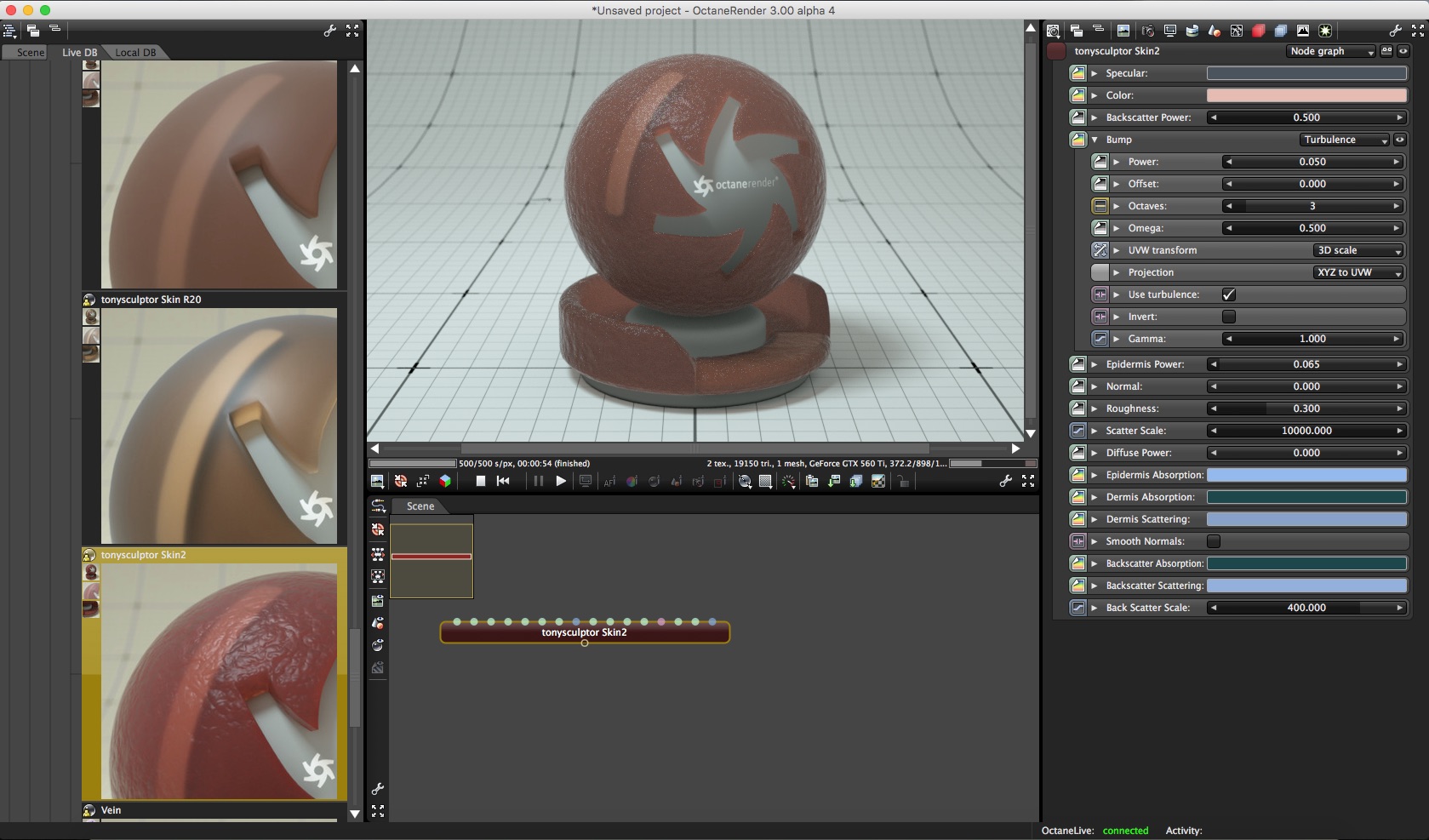Click the Vein material label
Viewport: 1429px width, 840px height.
[x=111, y=810]
